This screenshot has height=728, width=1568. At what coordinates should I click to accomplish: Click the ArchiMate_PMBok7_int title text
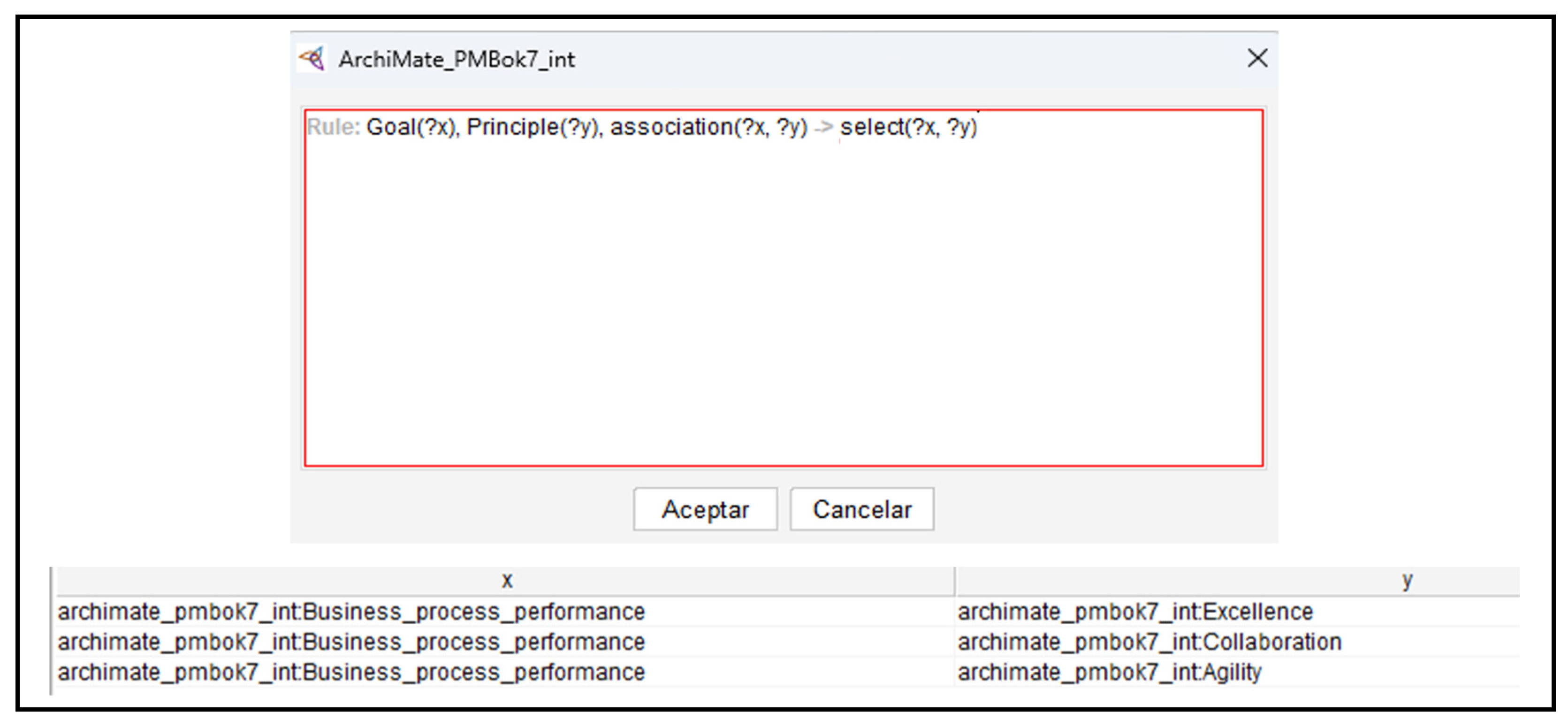pyautogui.click(x=457, y=60)
